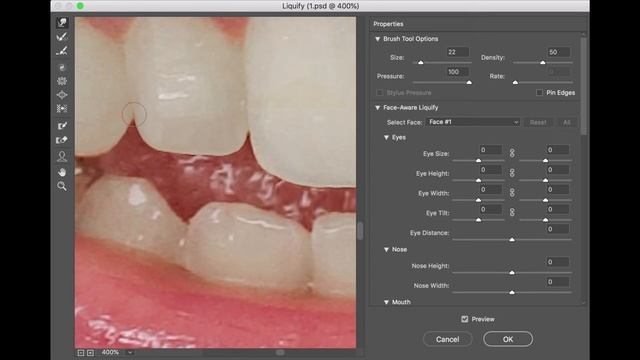Click the Pressure slider handle
The width and height of the screenshot is (640, 360).
(469, 82)
